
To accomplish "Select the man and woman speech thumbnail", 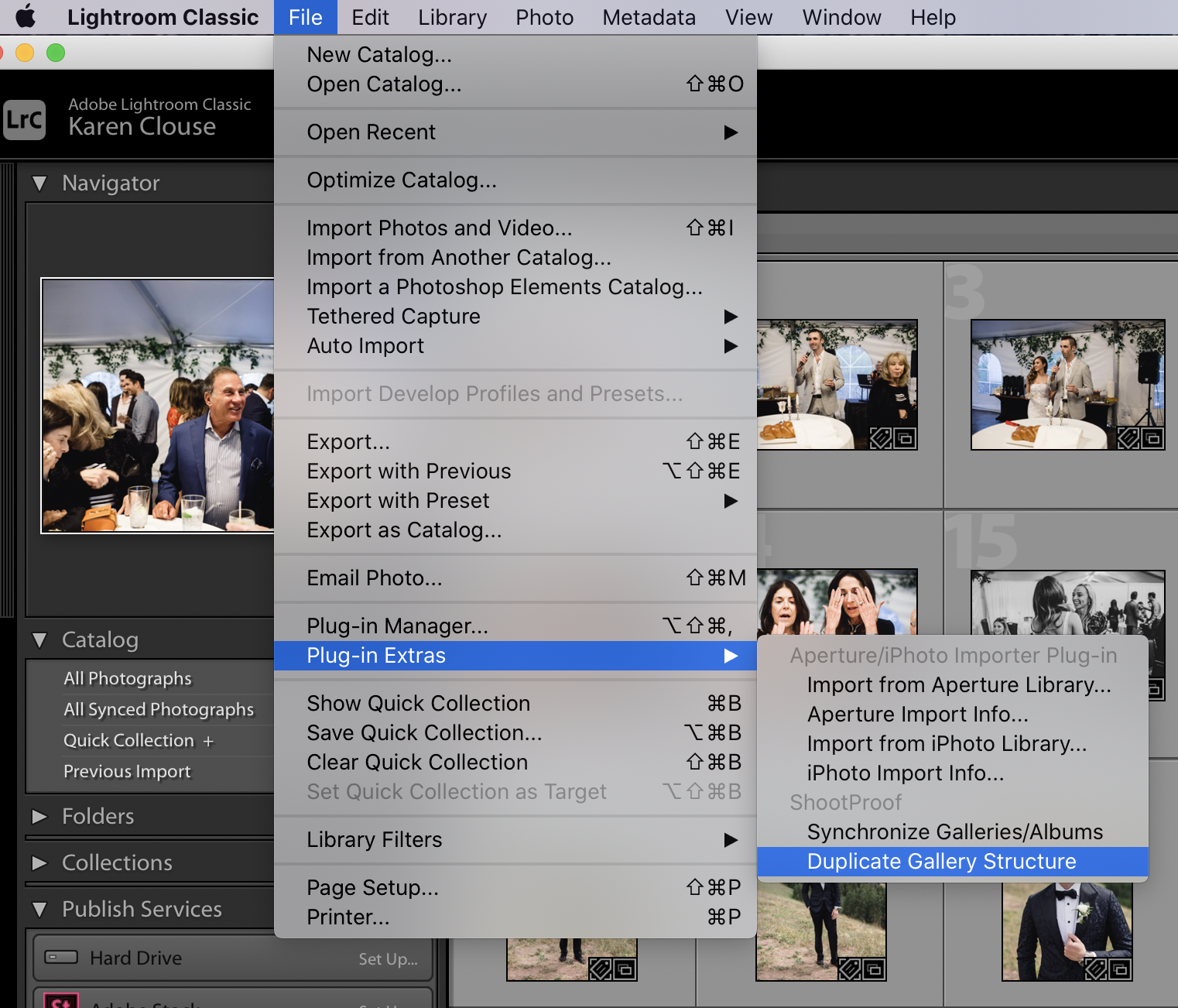I will (837, 385).
